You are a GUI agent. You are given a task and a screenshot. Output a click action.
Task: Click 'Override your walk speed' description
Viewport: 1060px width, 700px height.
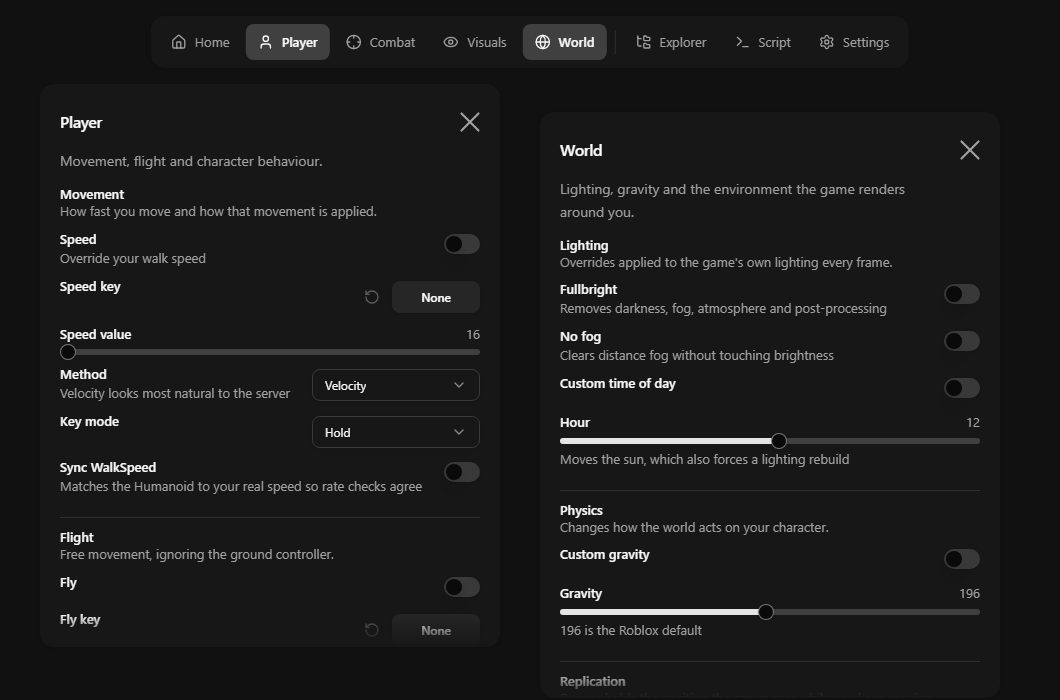132,258
